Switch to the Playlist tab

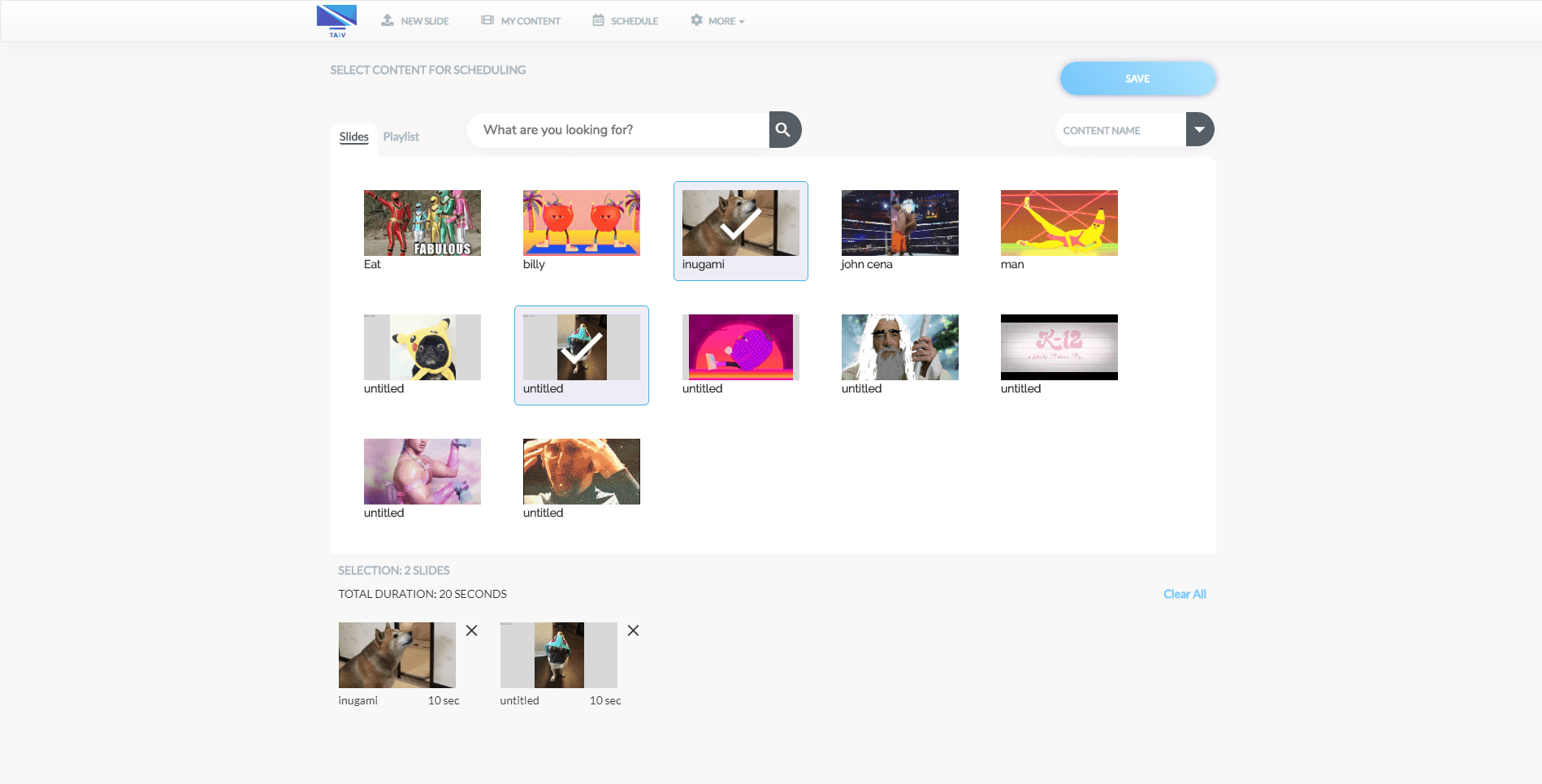click(401, 136)
